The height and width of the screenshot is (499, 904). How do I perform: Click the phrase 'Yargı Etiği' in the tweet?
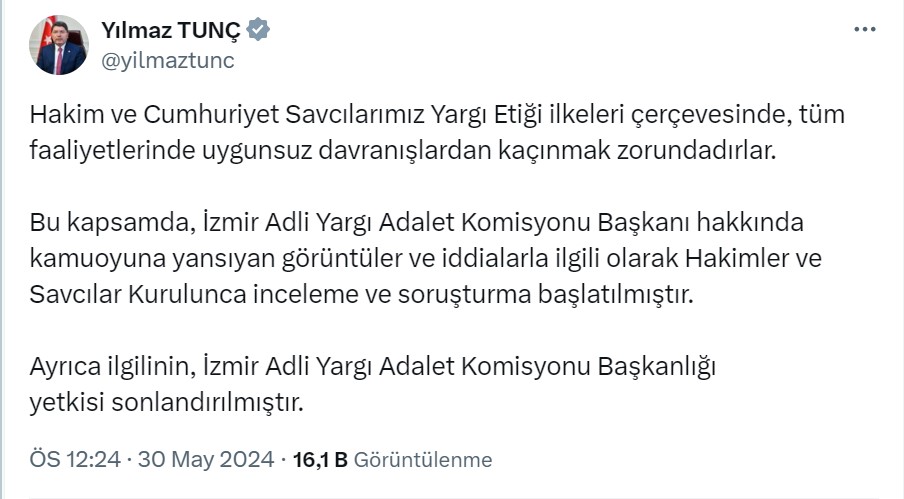[486, 114]
